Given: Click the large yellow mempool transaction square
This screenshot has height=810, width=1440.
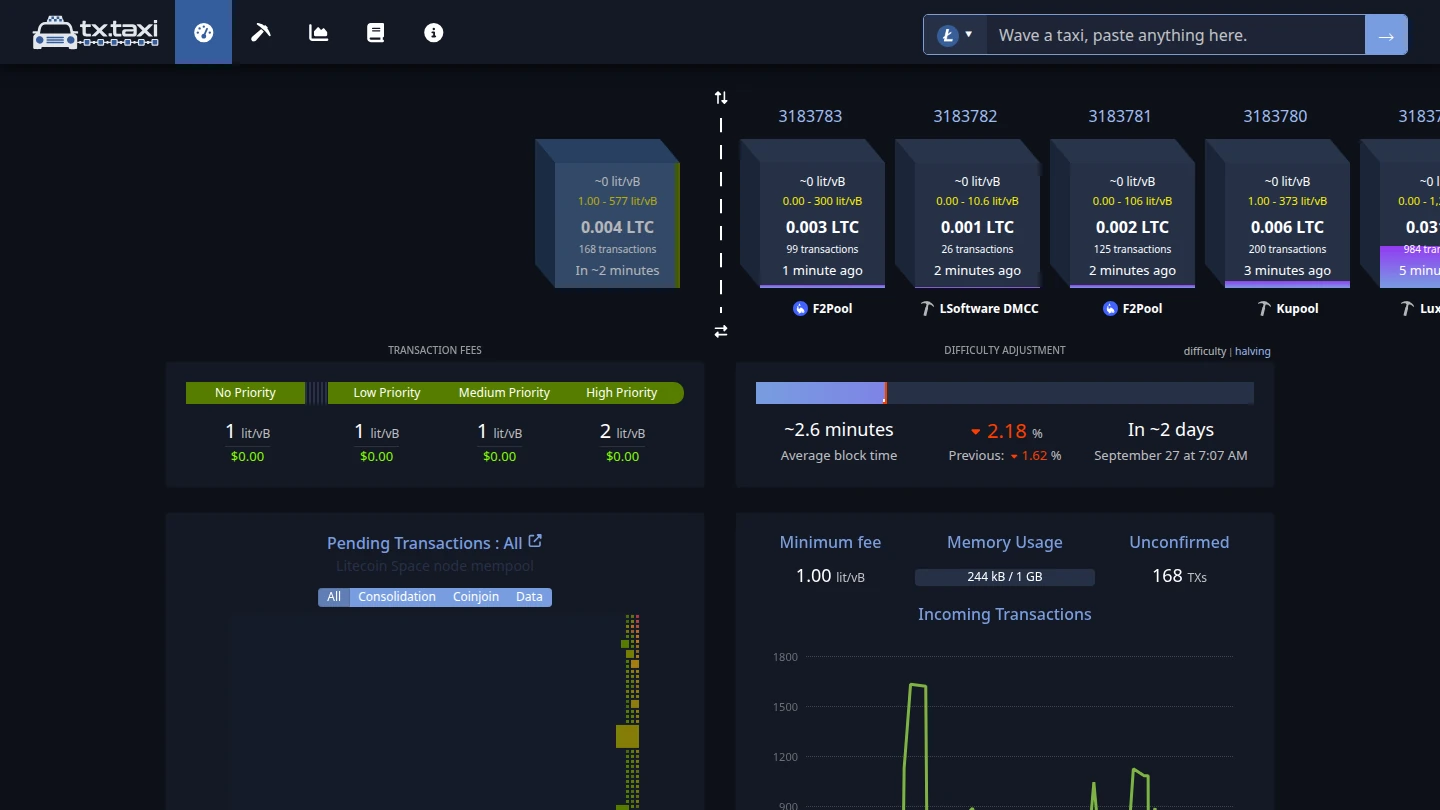Looking at the screenshot, I should tap(627, 737).
